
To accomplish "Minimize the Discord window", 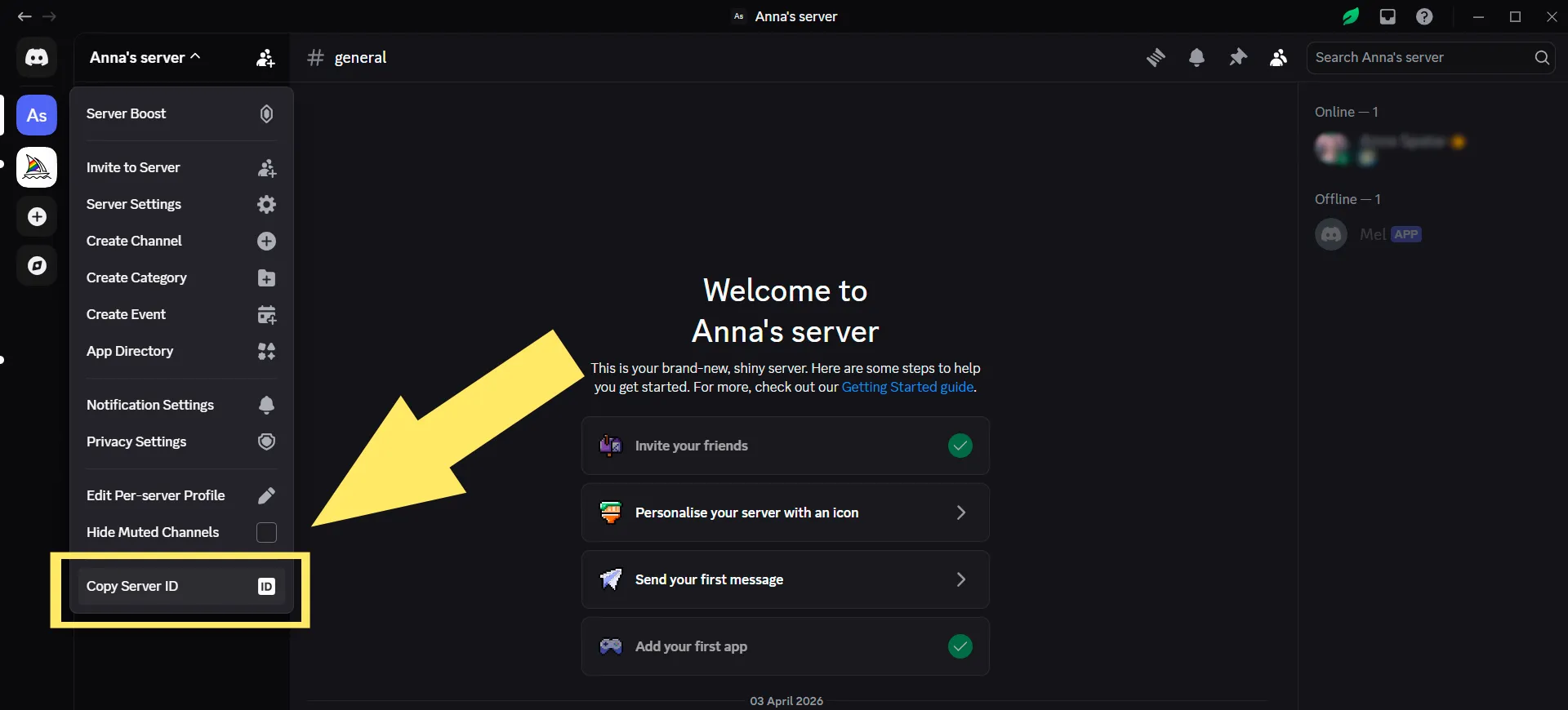I will tap(1478, 16).
